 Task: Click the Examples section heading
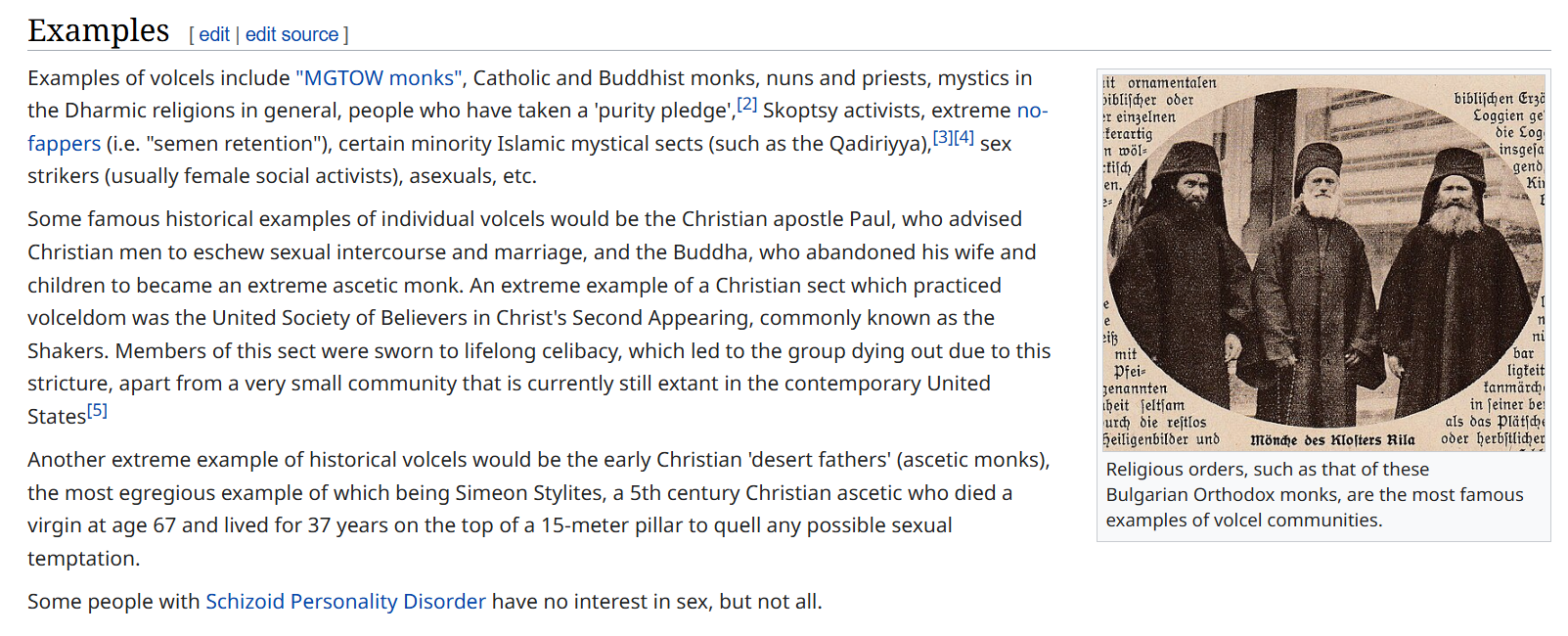coord(99,30)
